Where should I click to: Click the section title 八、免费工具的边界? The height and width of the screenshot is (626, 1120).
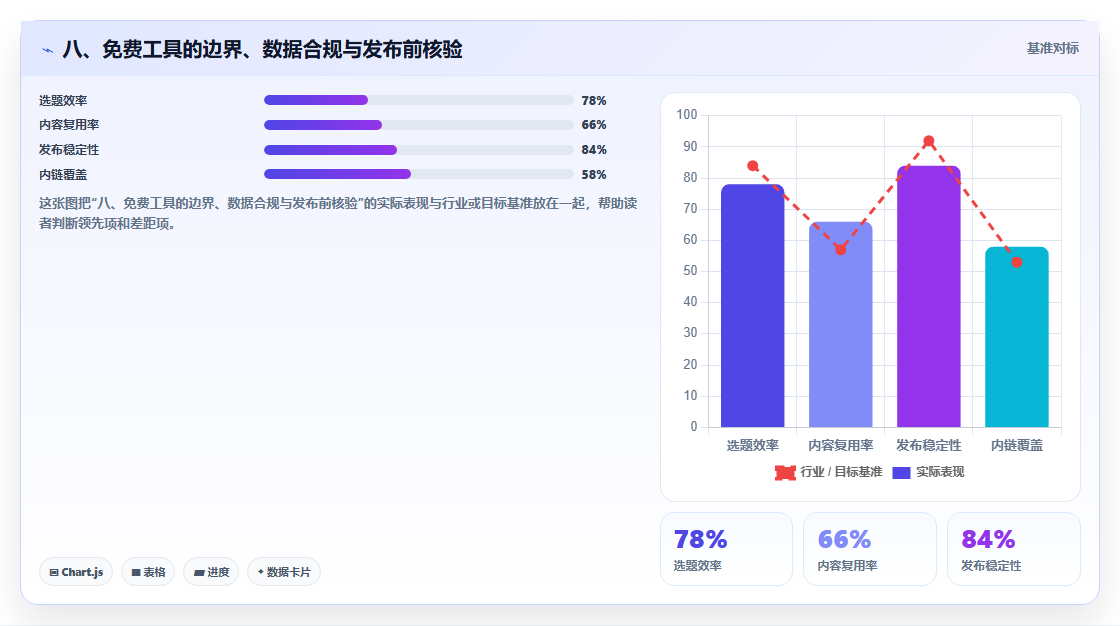pos(262,49)
